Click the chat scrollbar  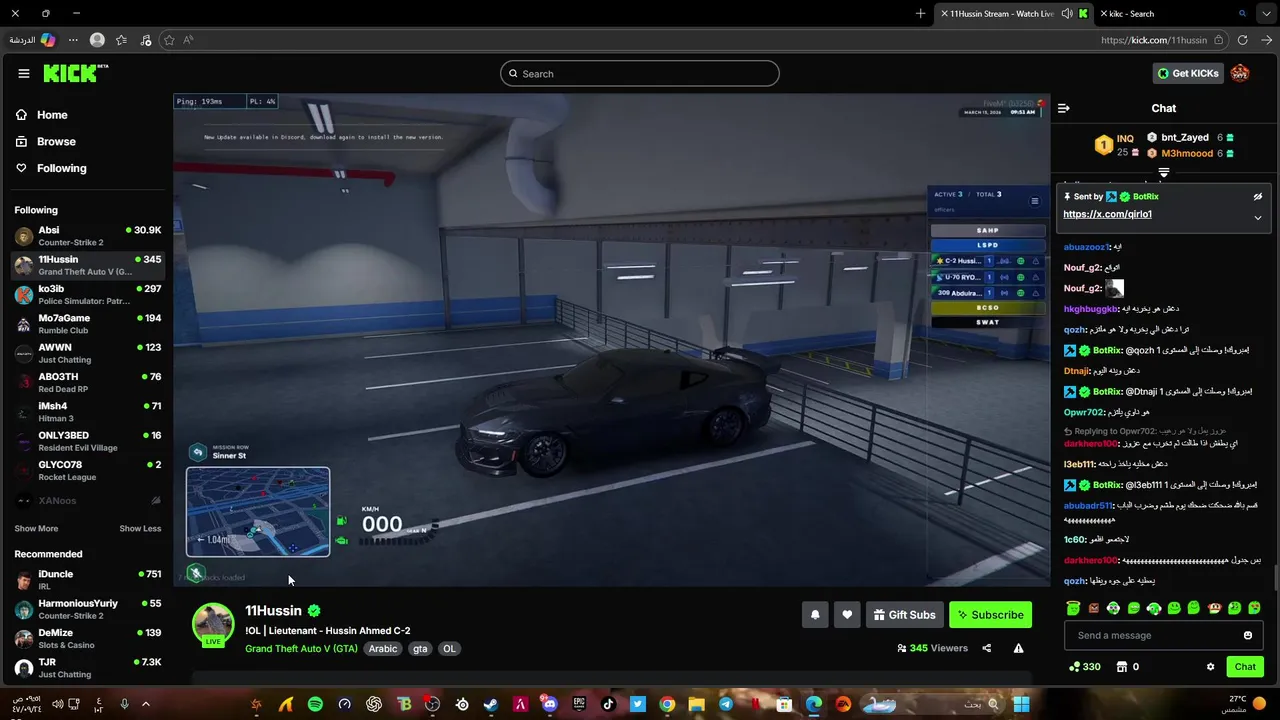[x=1275, y=577]
